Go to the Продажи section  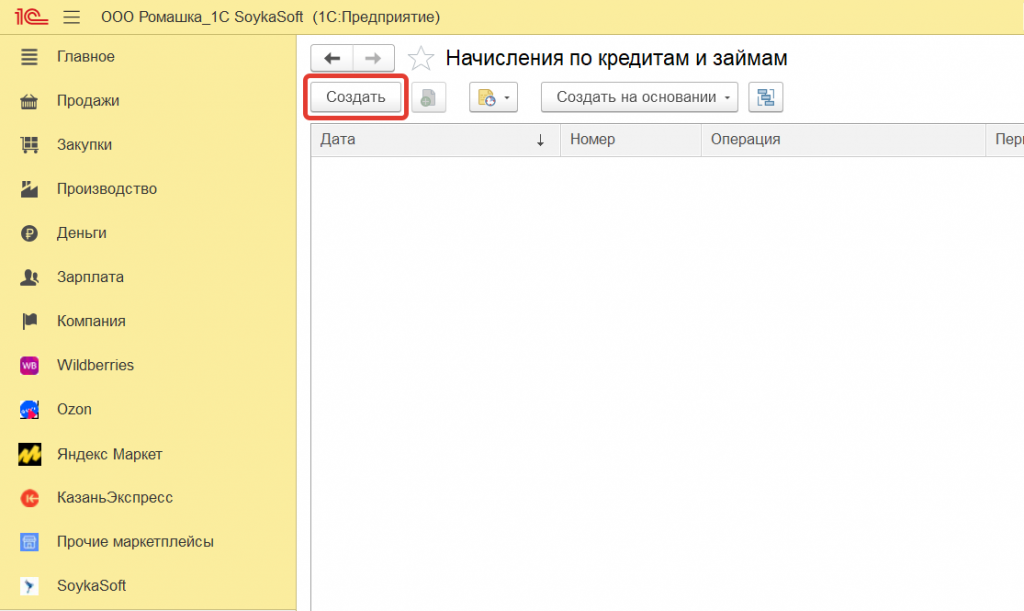88,101
